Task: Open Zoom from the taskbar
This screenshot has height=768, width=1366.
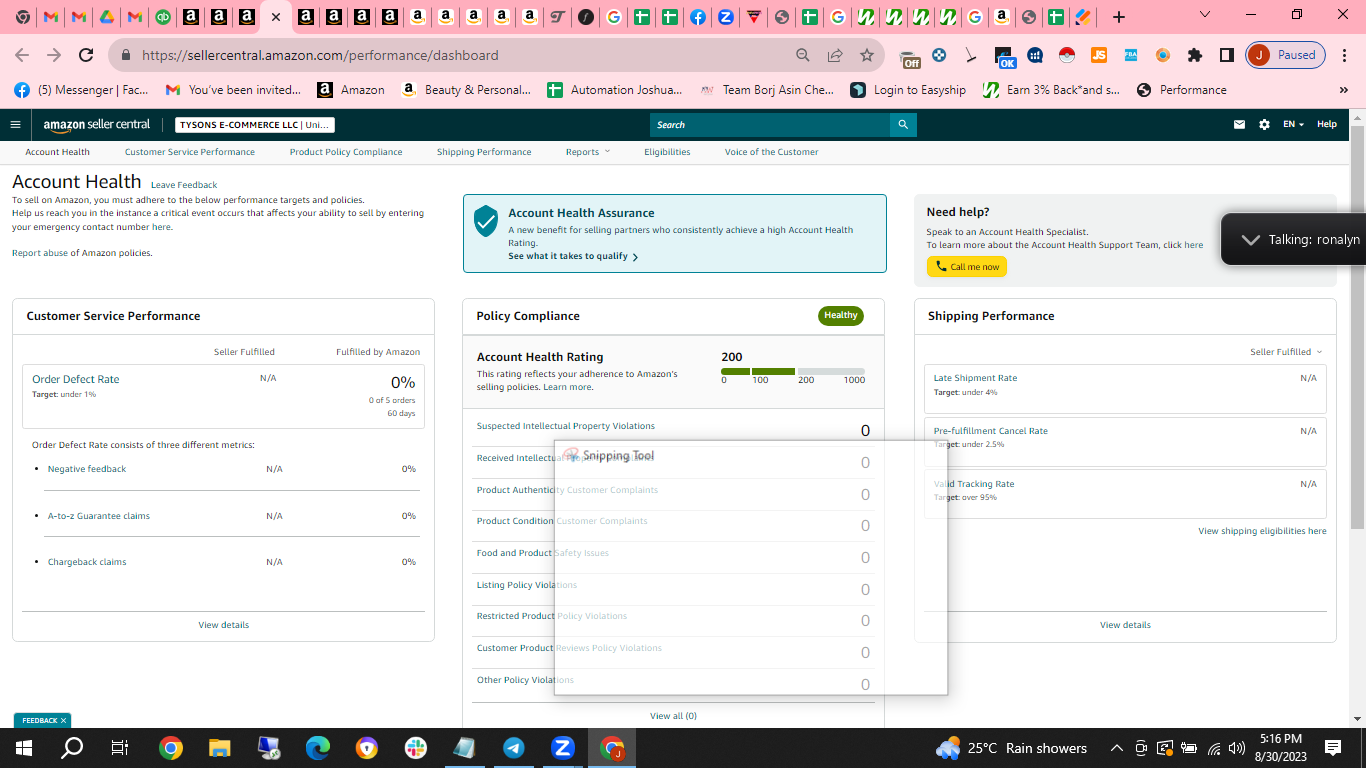Action: click(563, 748)
